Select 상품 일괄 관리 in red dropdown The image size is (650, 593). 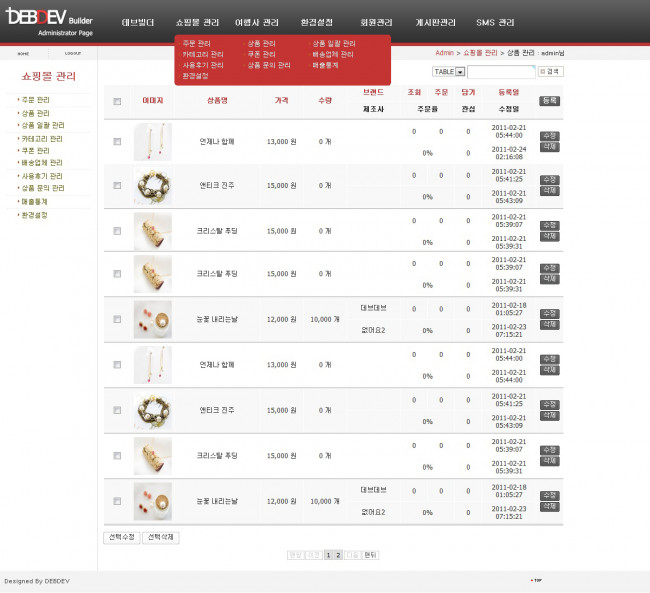334,44
